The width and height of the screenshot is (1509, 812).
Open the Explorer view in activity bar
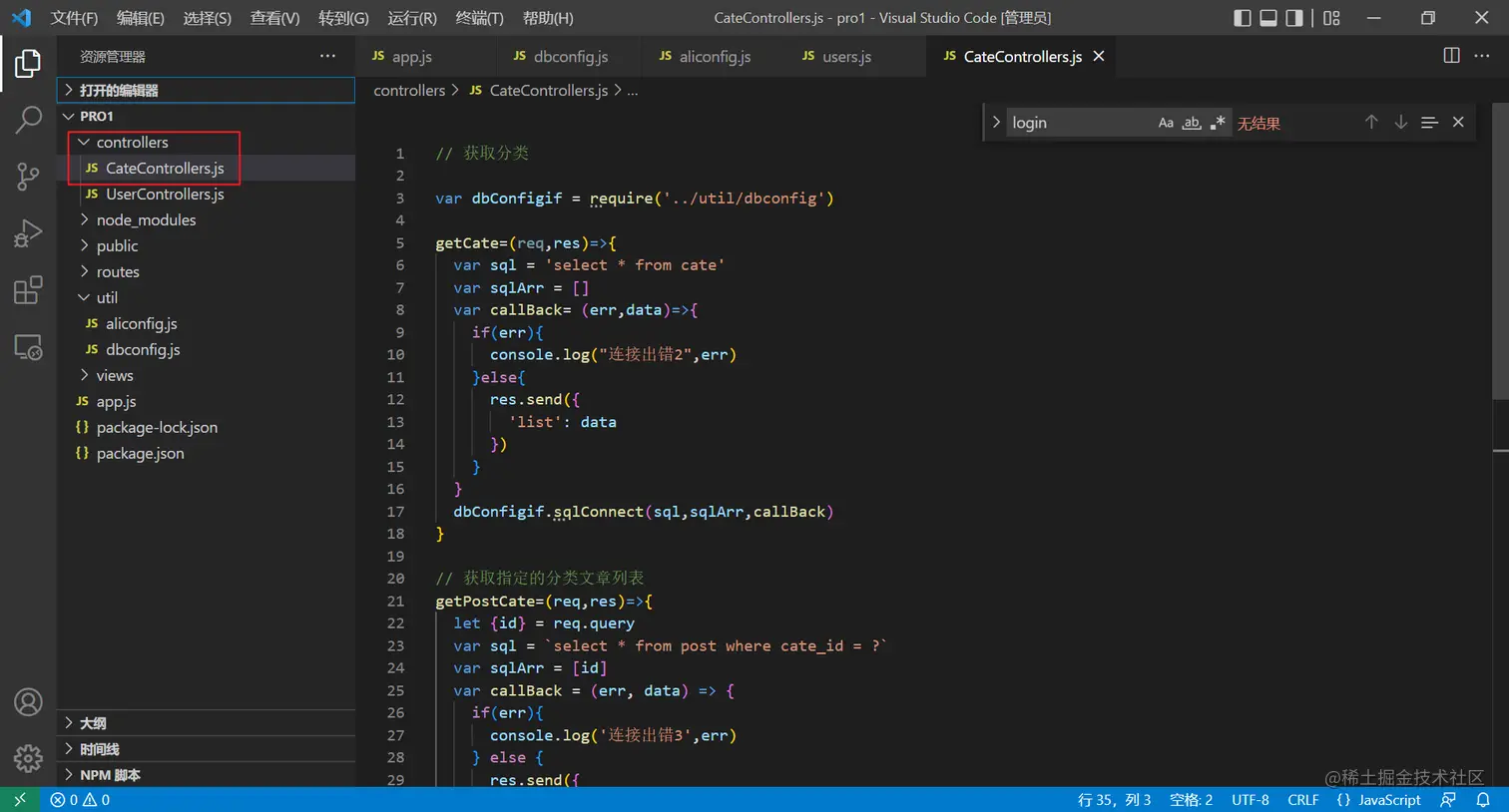28,64
